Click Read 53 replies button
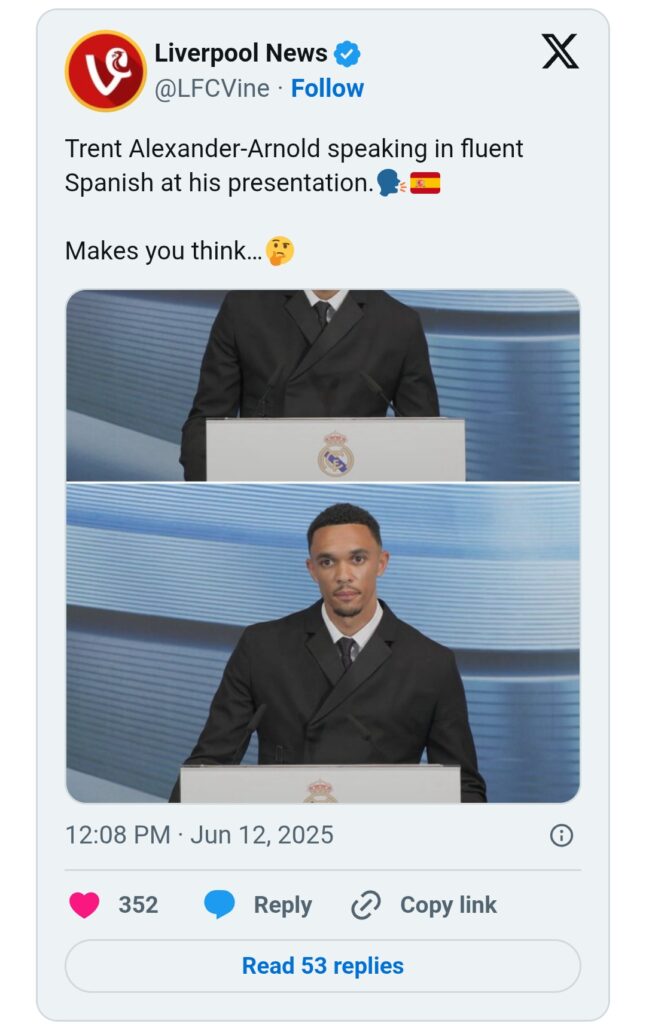Screen dimensions: 646x1024 (x=323, y=966)
